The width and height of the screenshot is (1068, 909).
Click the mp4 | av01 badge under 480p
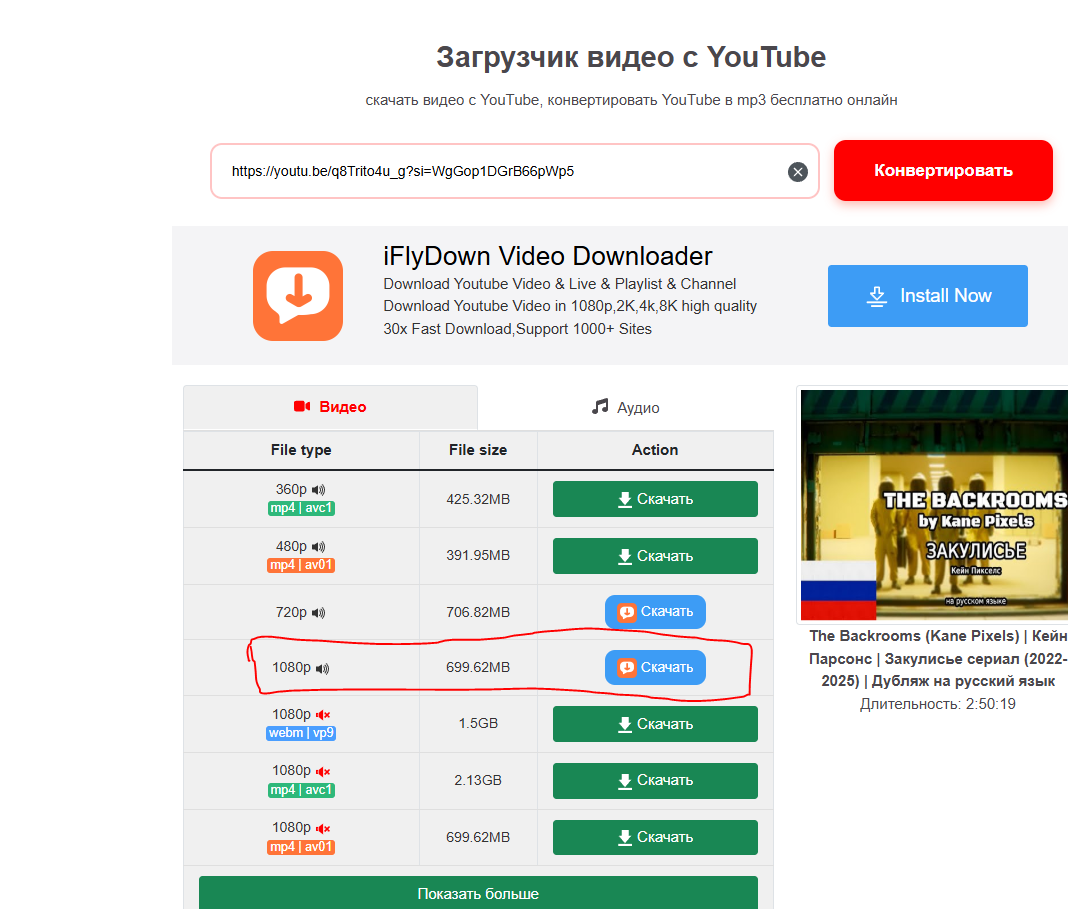click(x=301, y=565)
